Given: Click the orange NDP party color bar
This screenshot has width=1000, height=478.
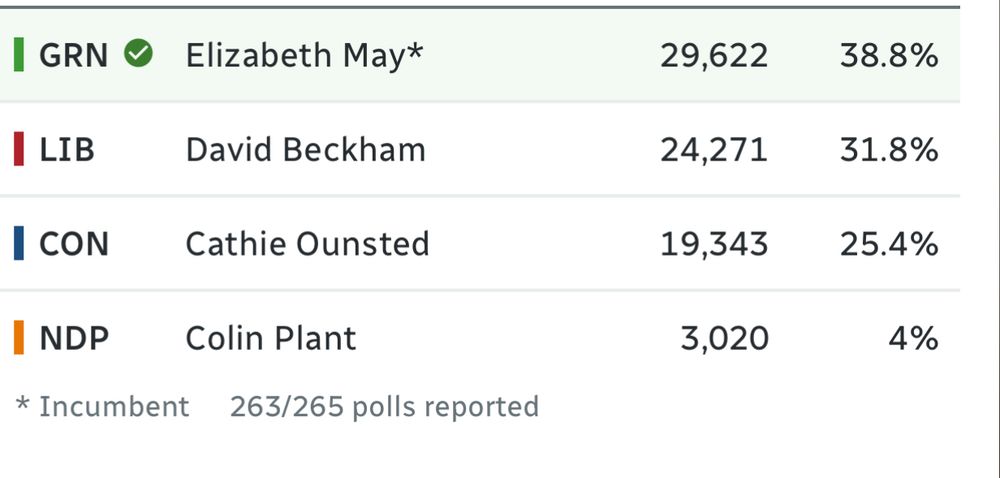Looking at the screenshot, I should click(x=19, y=337).
